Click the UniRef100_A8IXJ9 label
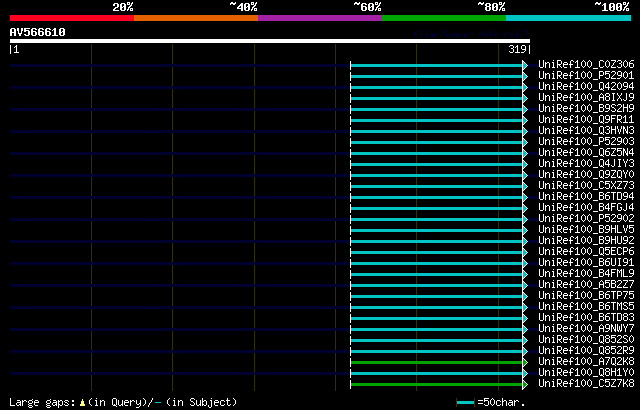Image resolution: width=640 pixels, height=410 pixels. (586, 98)
